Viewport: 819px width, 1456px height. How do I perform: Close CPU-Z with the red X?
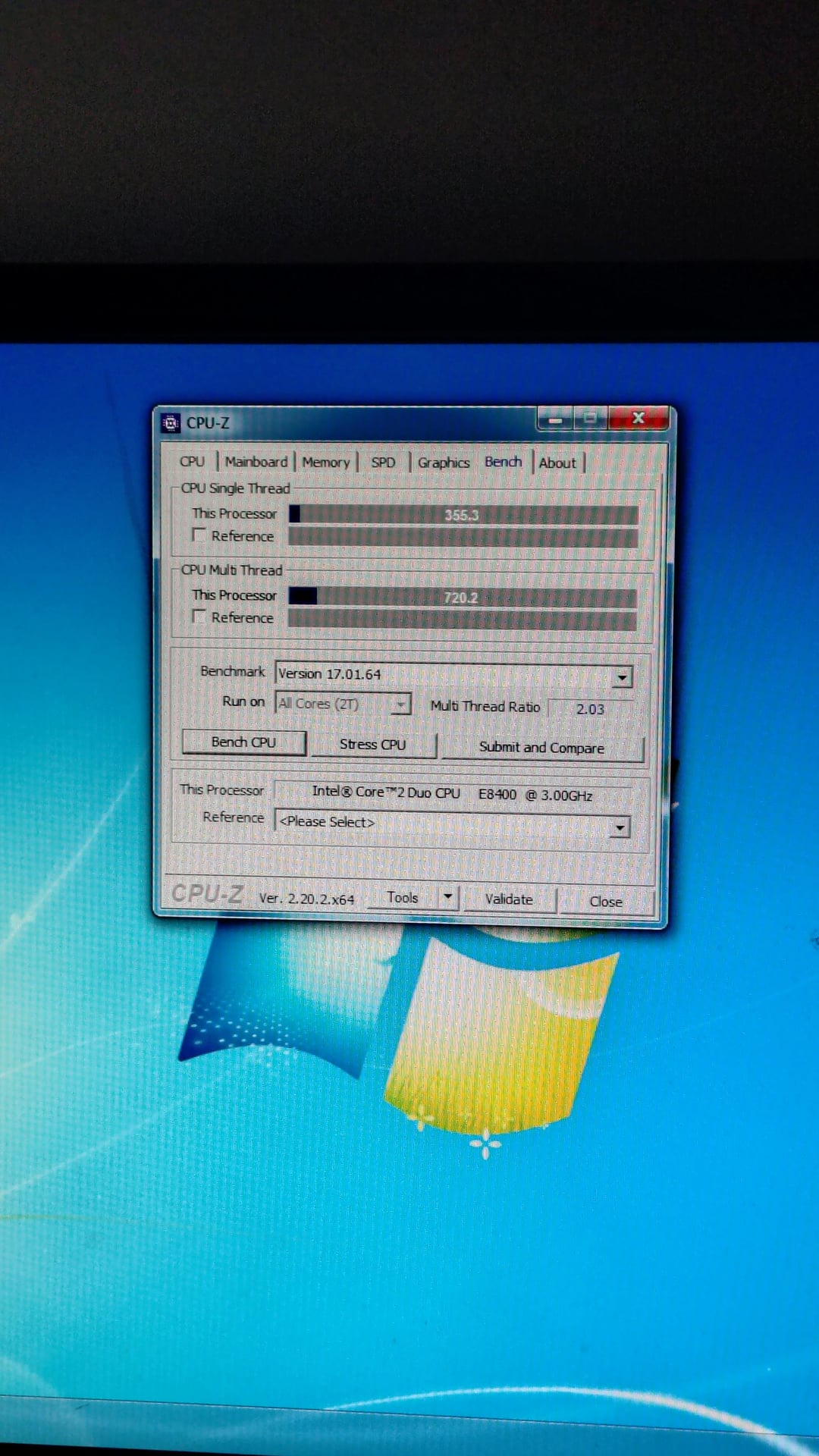639,418
